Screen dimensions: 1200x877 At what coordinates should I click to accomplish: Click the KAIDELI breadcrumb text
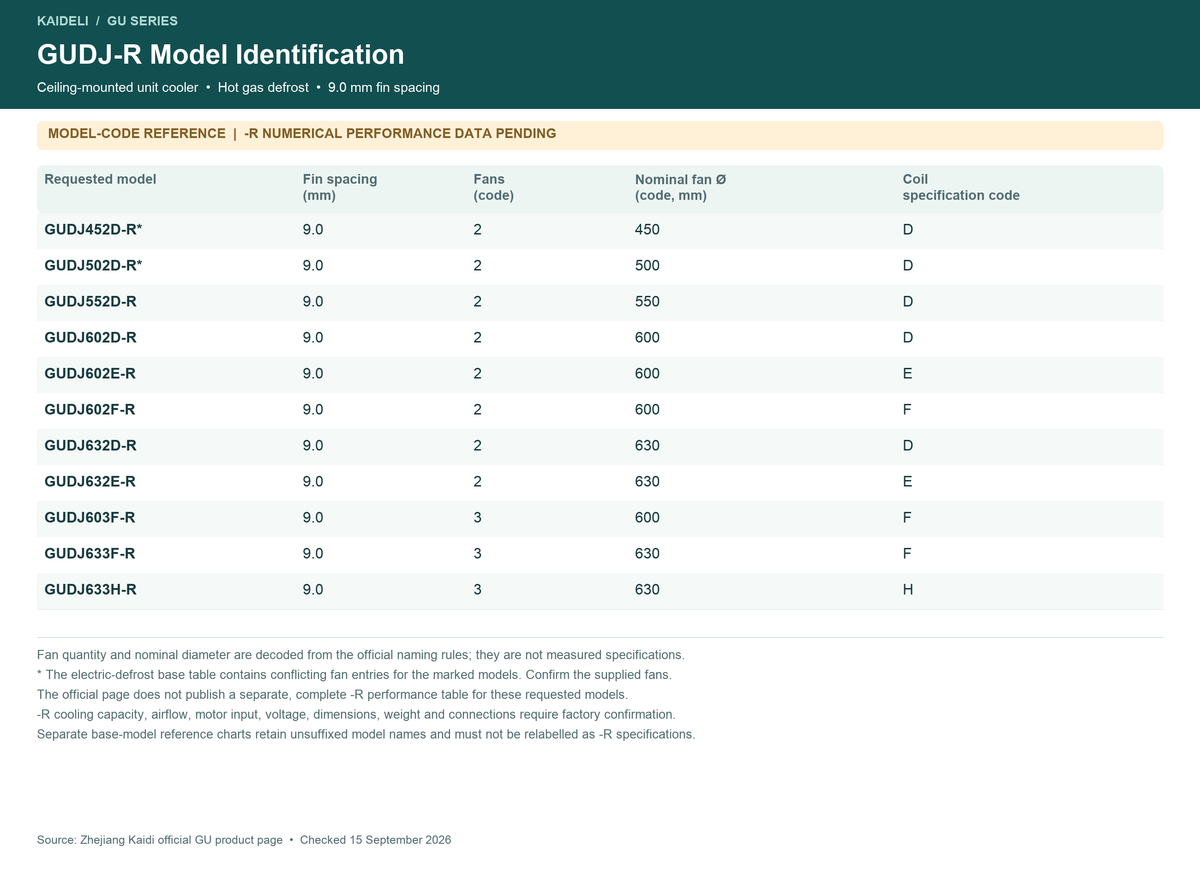pos(63,21)
